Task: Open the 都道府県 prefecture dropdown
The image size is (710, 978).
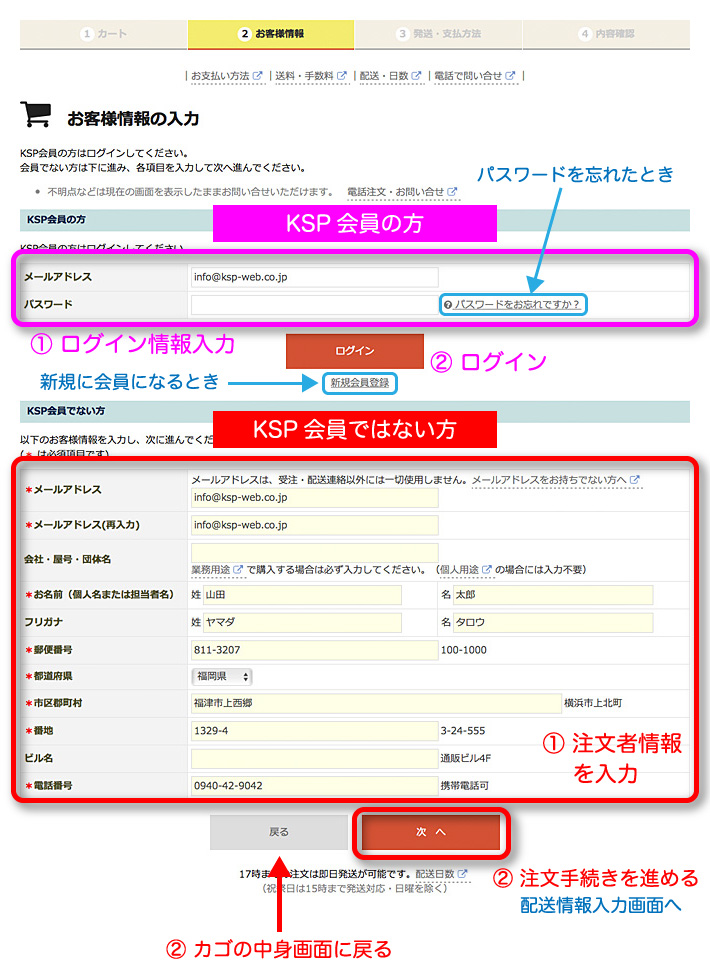Action: coord(221,676)
